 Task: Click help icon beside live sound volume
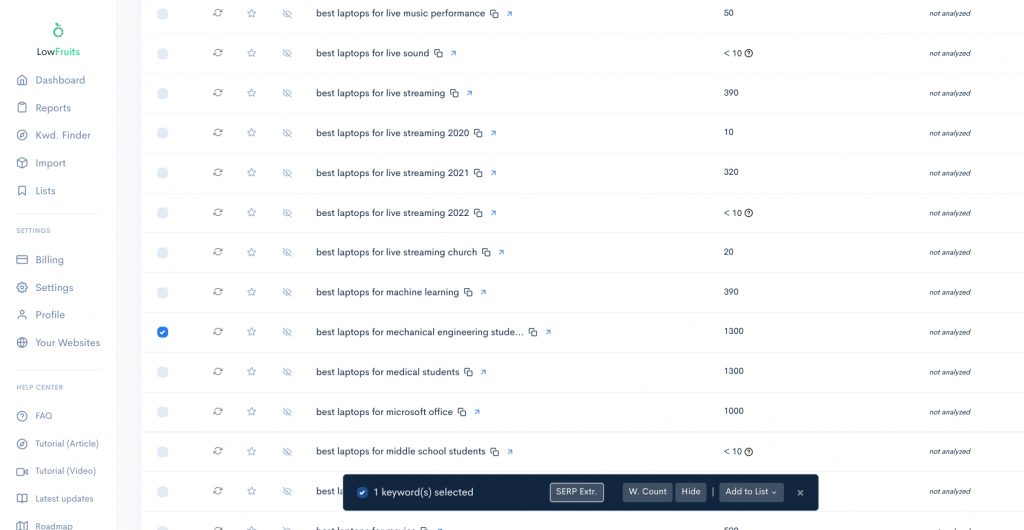coord(748,54)
